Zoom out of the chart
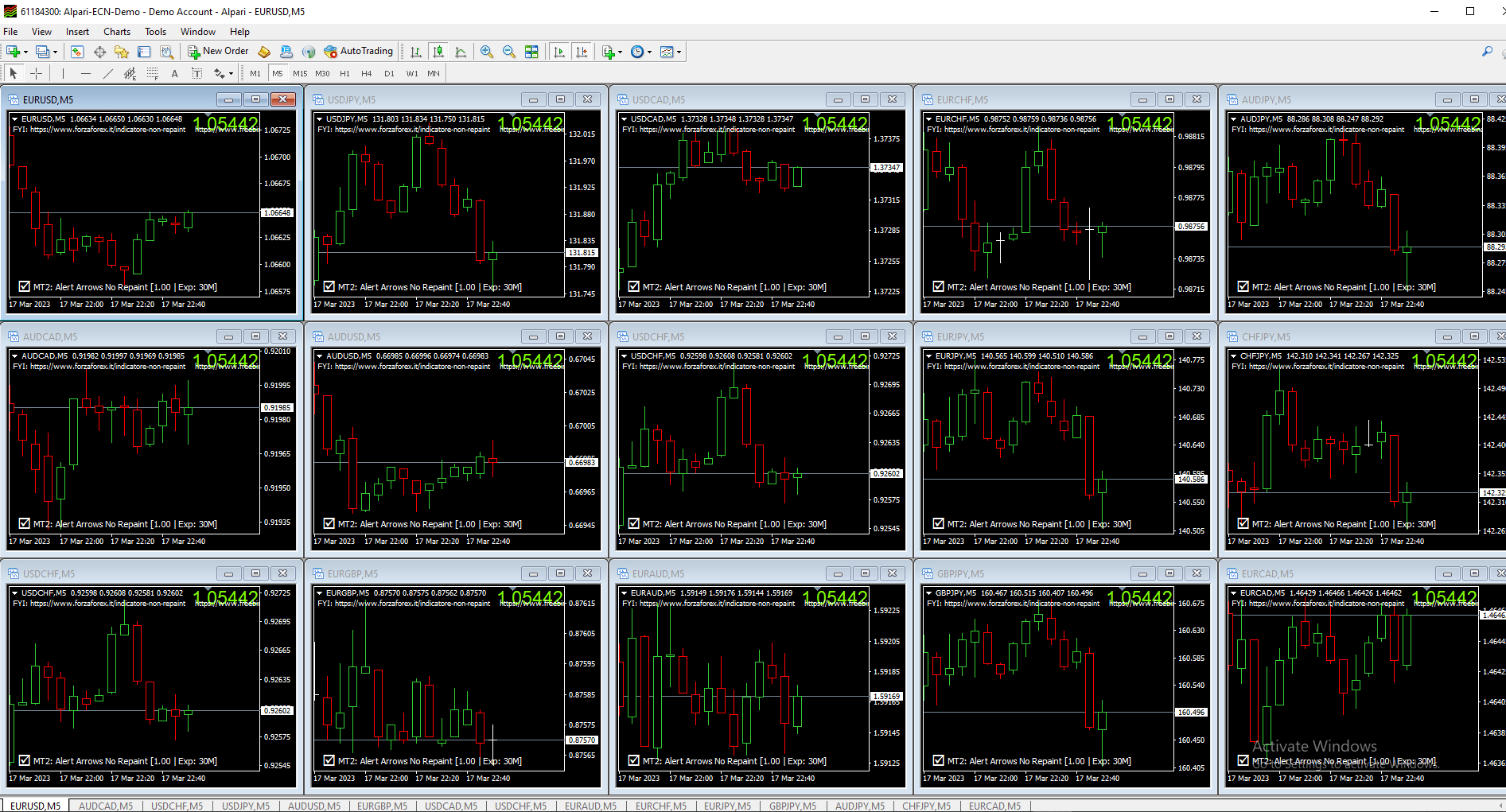This screenshot has width=1506, height=812. coord(509,52)
